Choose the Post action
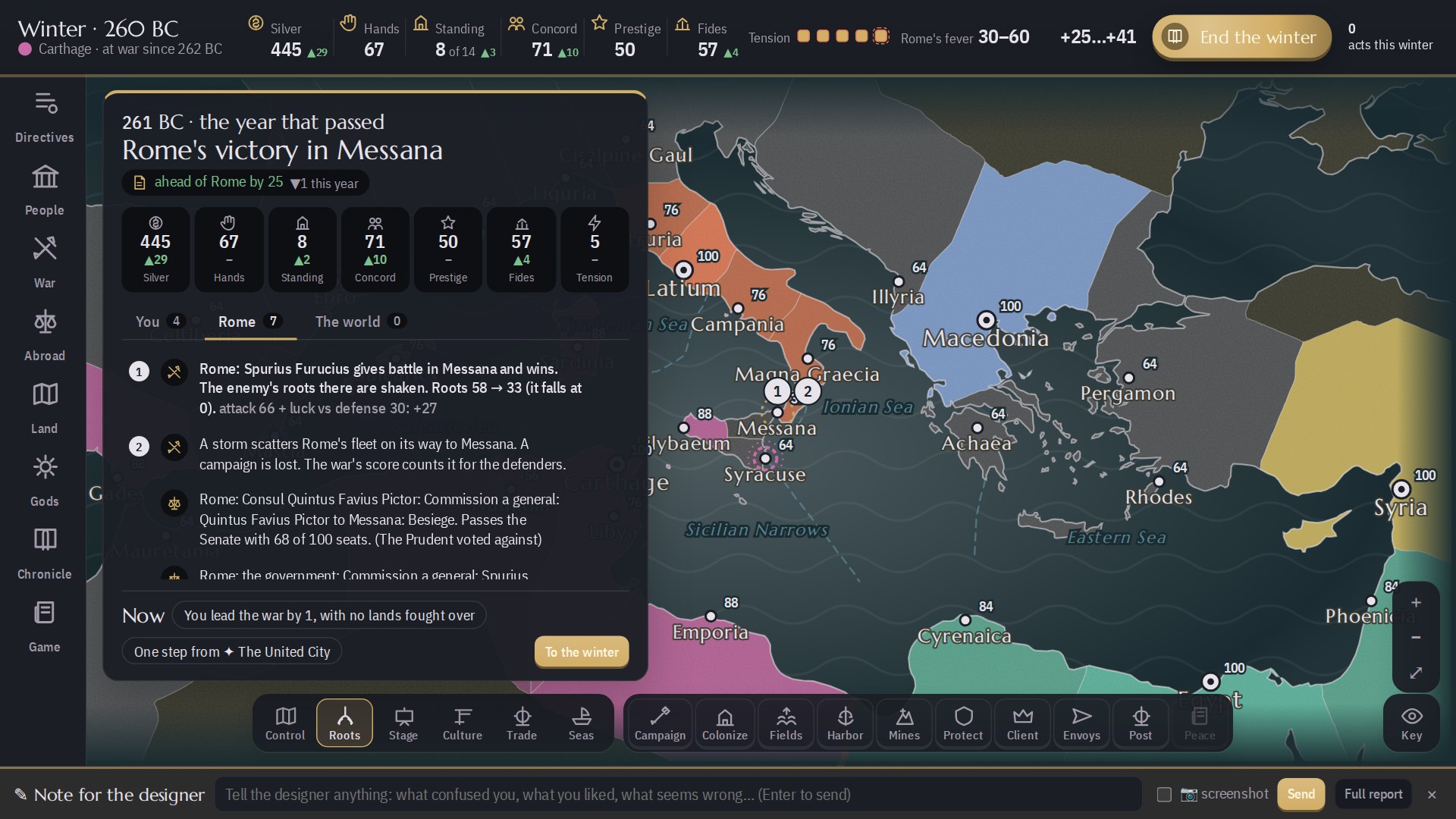The image size is (1456, 819). (1141, 723)
